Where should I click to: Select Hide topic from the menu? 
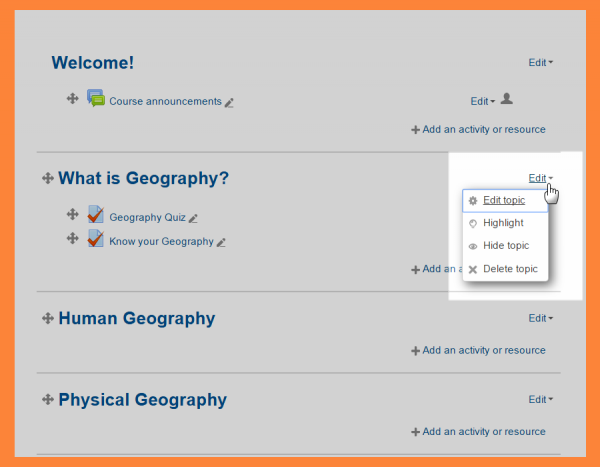point(506,246)
